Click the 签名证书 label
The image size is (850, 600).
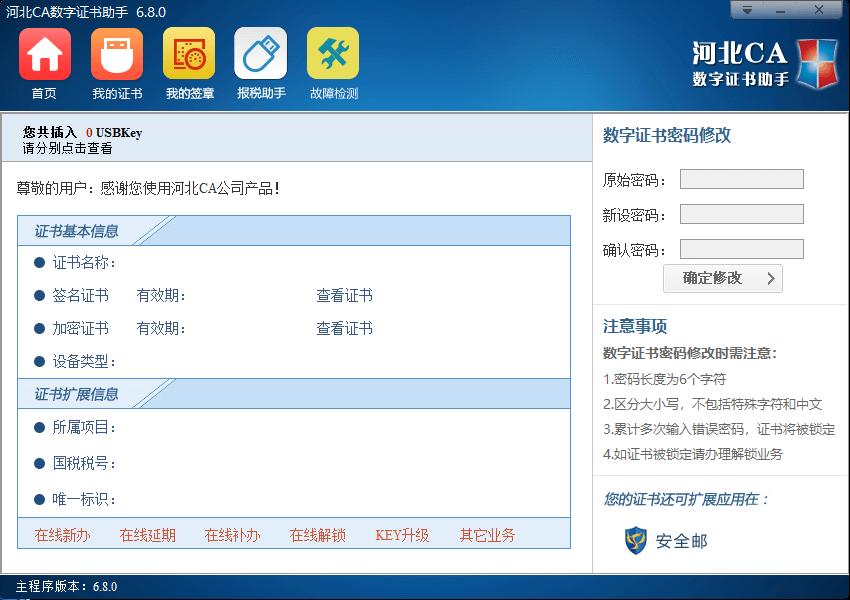point(80,295)
